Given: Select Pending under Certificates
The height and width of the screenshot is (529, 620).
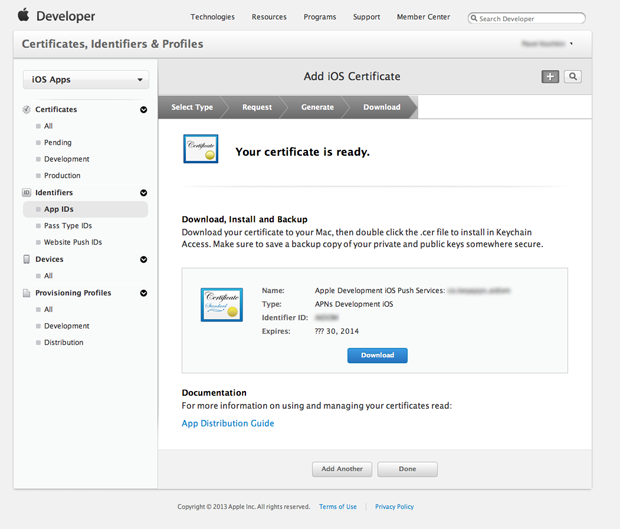Looking at the screenshot, I should (58, 142).
